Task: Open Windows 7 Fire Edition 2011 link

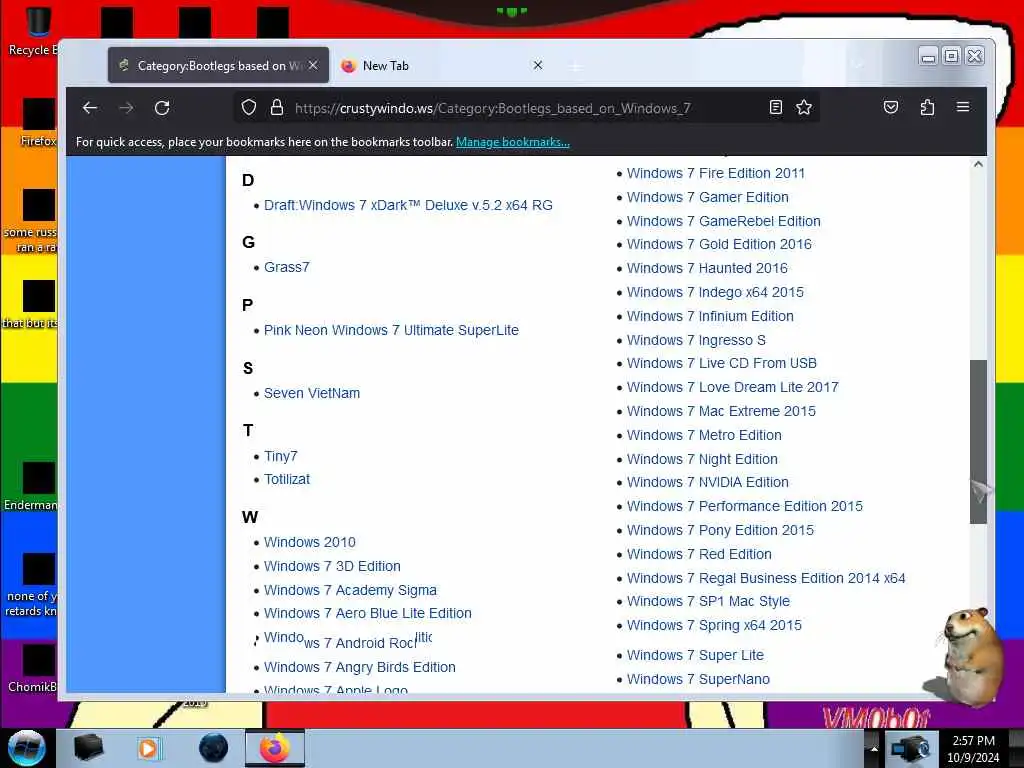Action: click(716, 173)
